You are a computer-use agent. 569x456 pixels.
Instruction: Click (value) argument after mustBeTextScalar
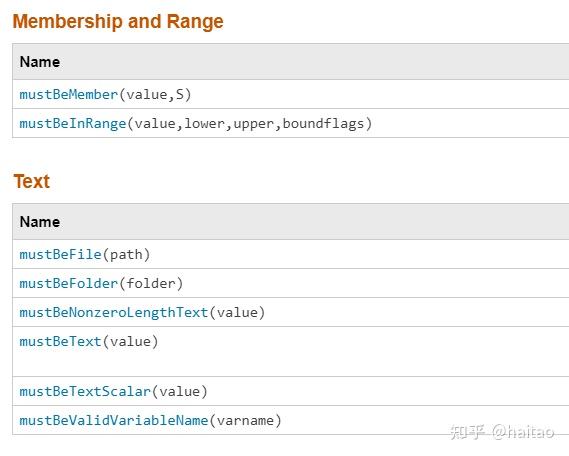click(x=180, y=392)
